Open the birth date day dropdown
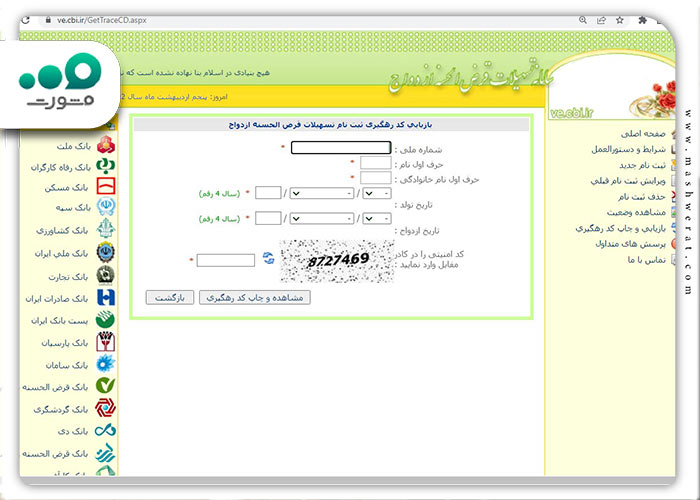The image size is (700, 500). coord(377,193)
